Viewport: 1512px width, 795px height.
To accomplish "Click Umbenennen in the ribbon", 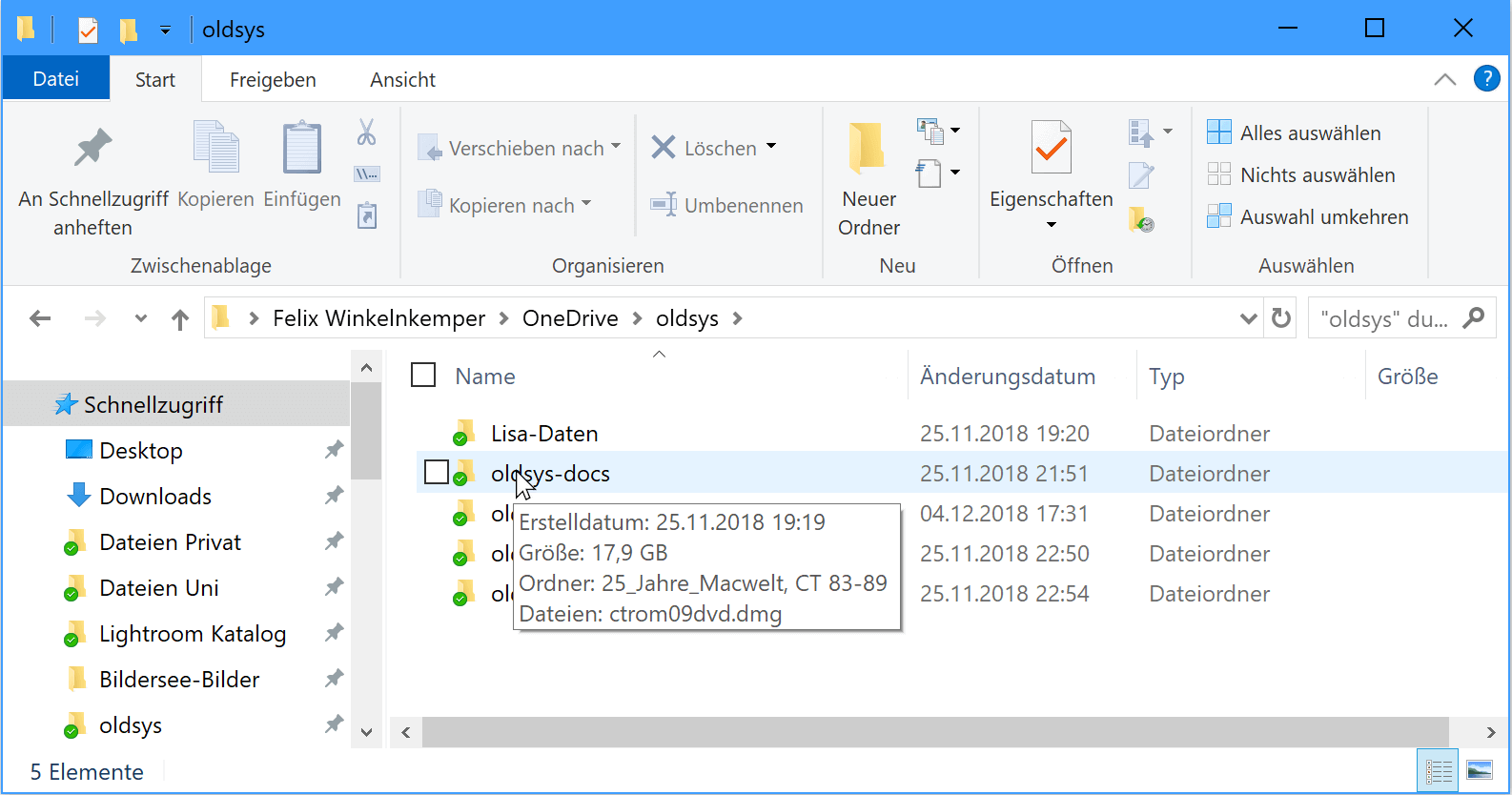I will click(727, 205).
